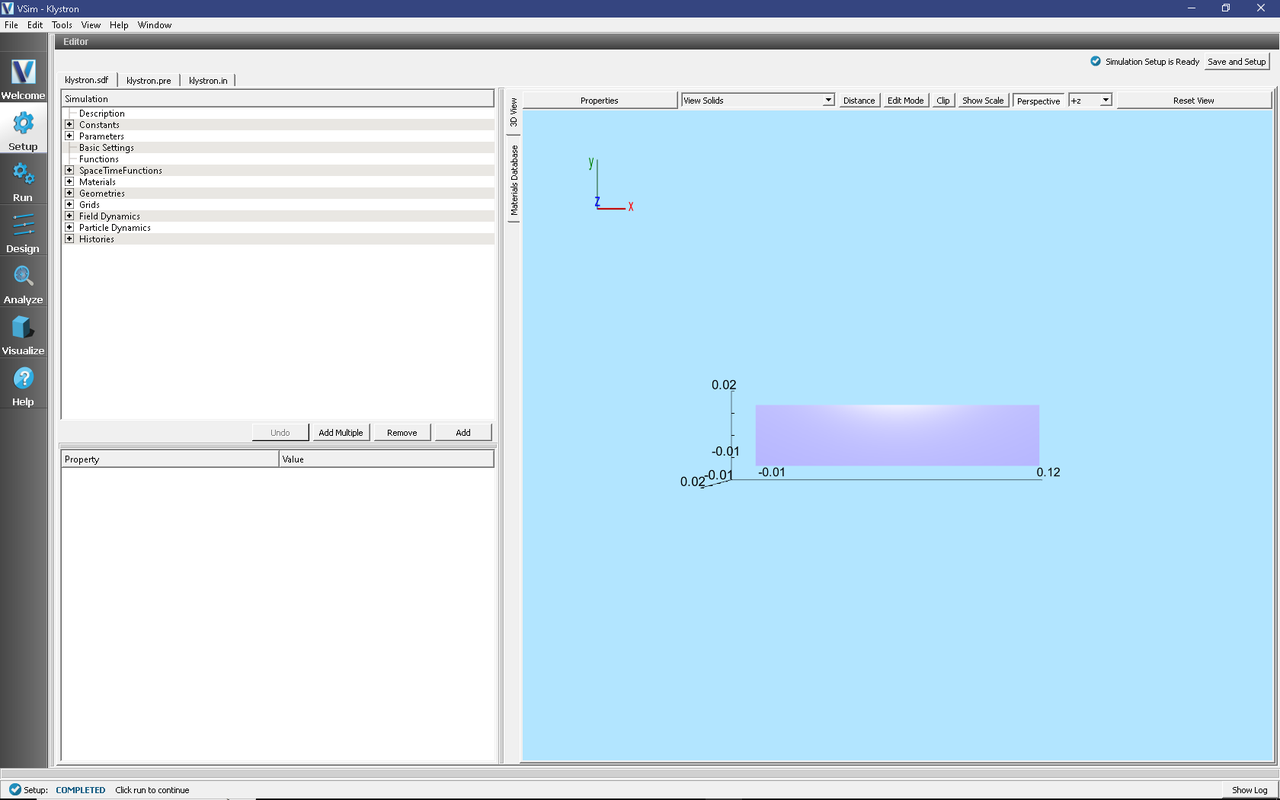Expand the SpaceTimeFunctions node
This screenshot has height=800, width=1280.
pos(69,170)
